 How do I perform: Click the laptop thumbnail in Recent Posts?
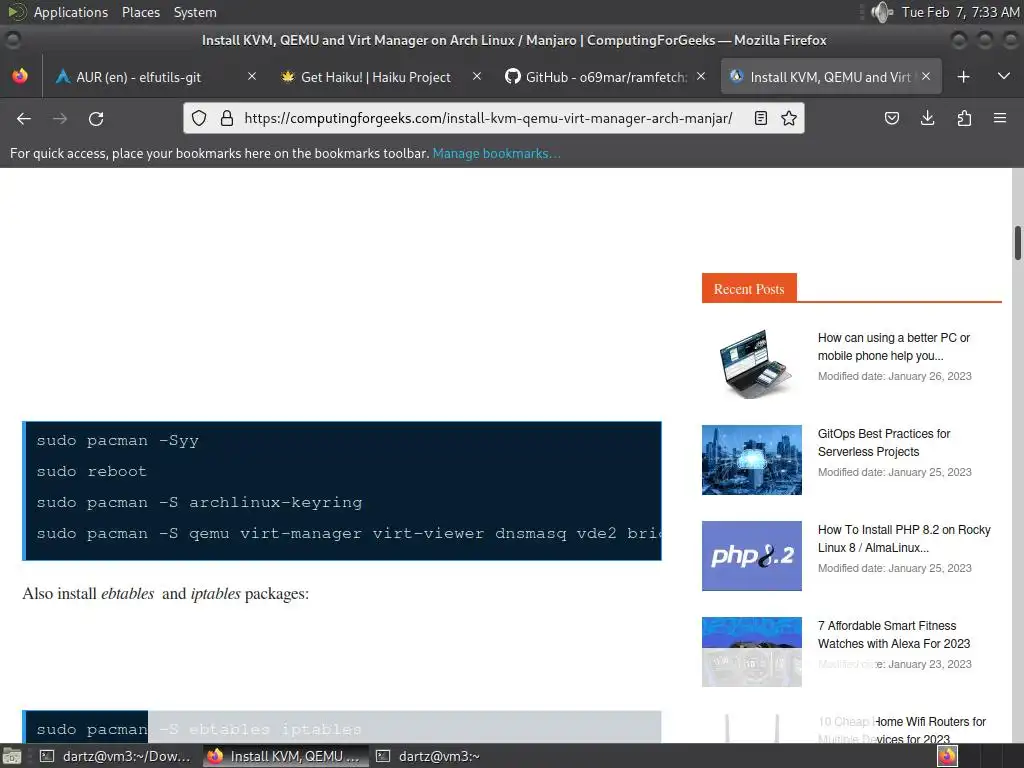pos(752,364)
